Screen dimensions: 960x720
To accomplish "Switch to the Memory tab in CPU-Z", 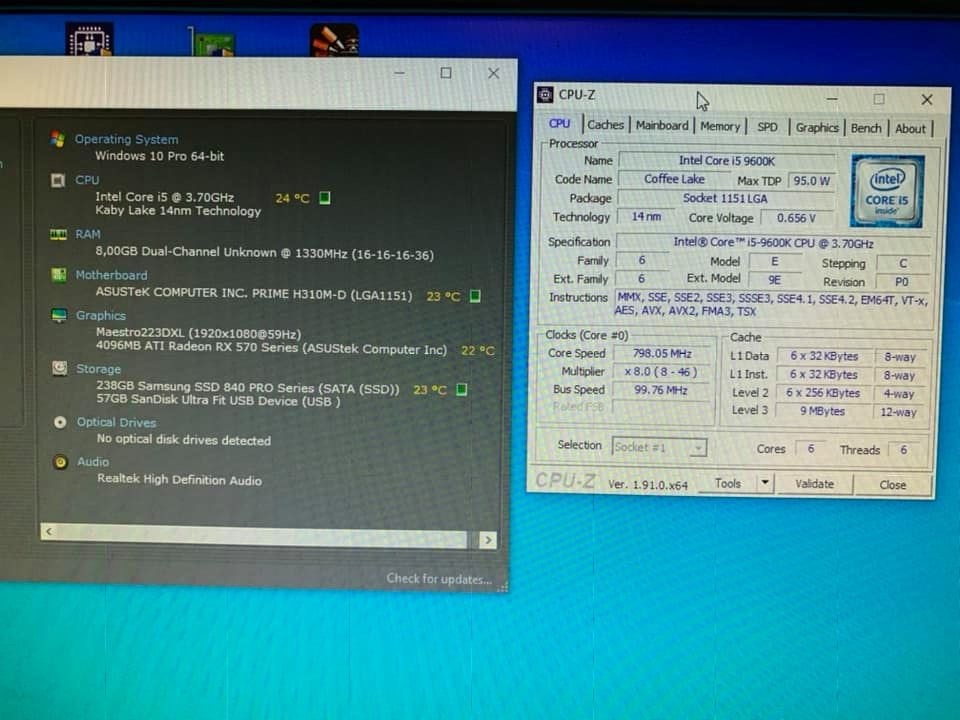I will [720, 126].
